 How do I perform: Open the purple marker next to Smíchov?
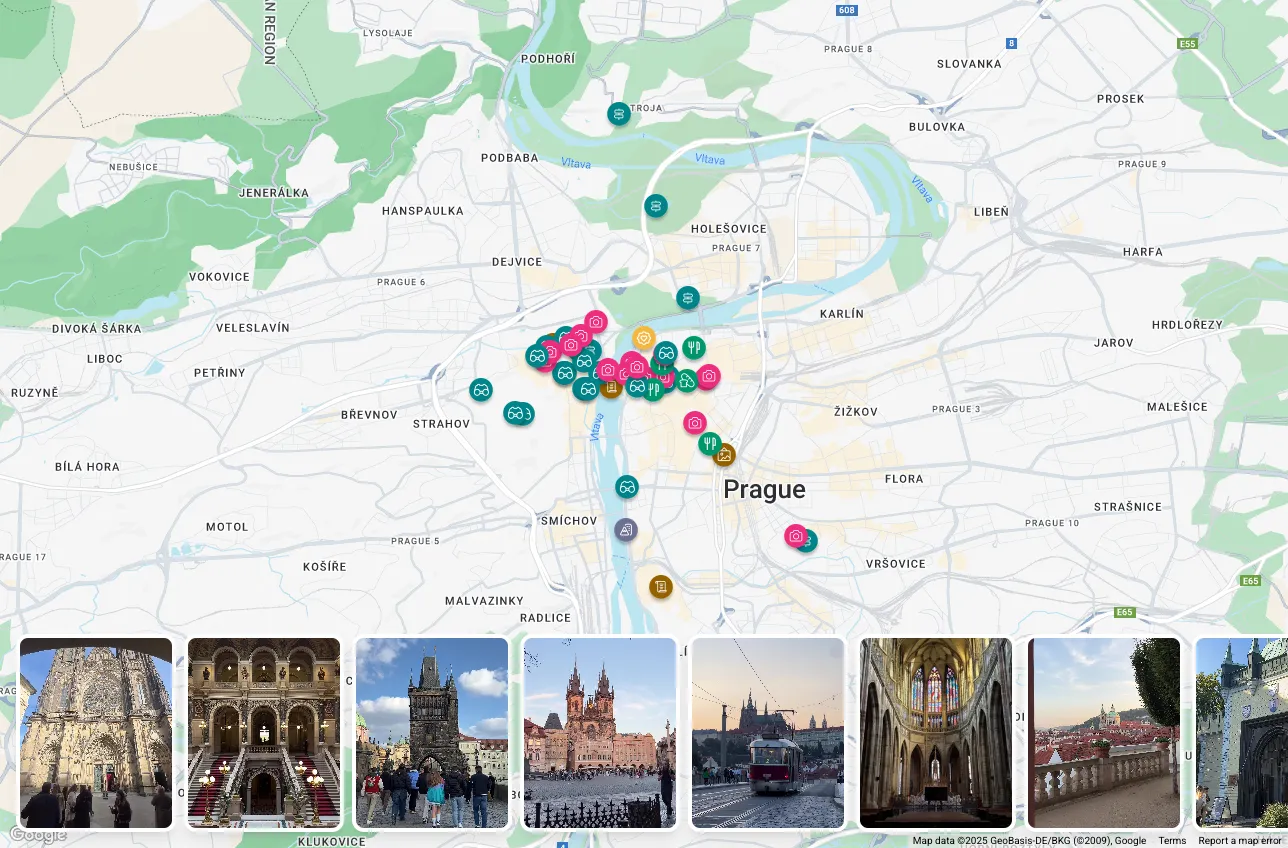(626, 530)
